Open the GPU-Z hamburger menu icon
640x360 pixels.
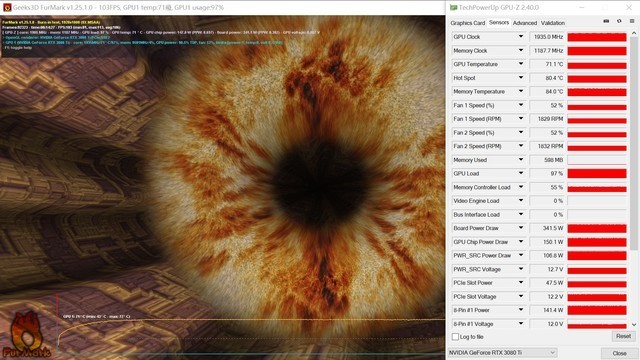632,21
